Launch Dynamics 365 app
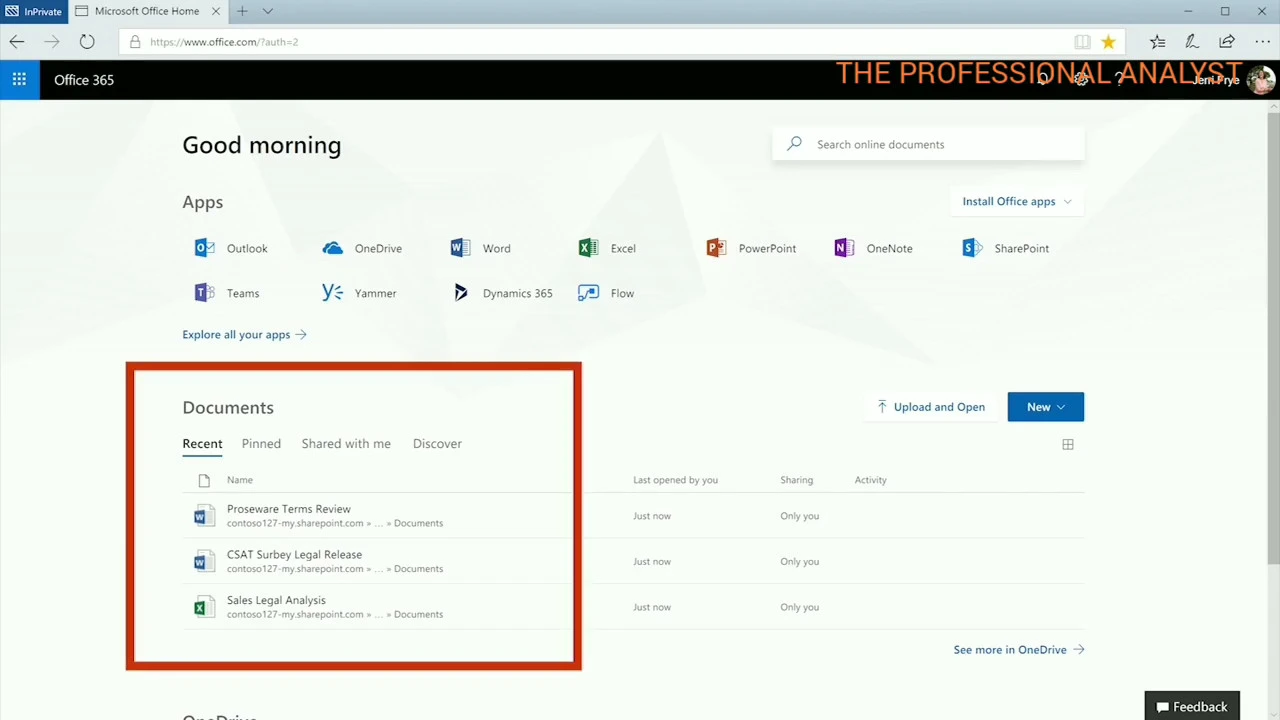 [x=502, y=293]
